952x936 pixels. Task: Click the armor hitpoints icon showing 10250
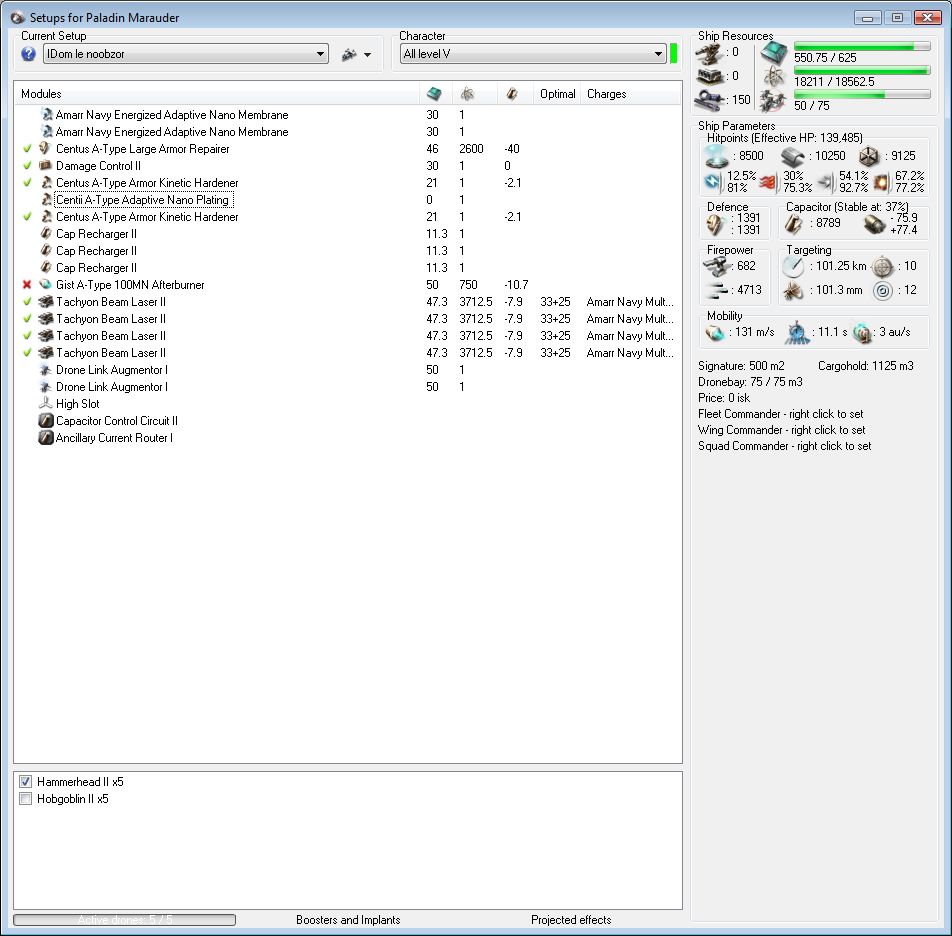(x=793, y=157)
